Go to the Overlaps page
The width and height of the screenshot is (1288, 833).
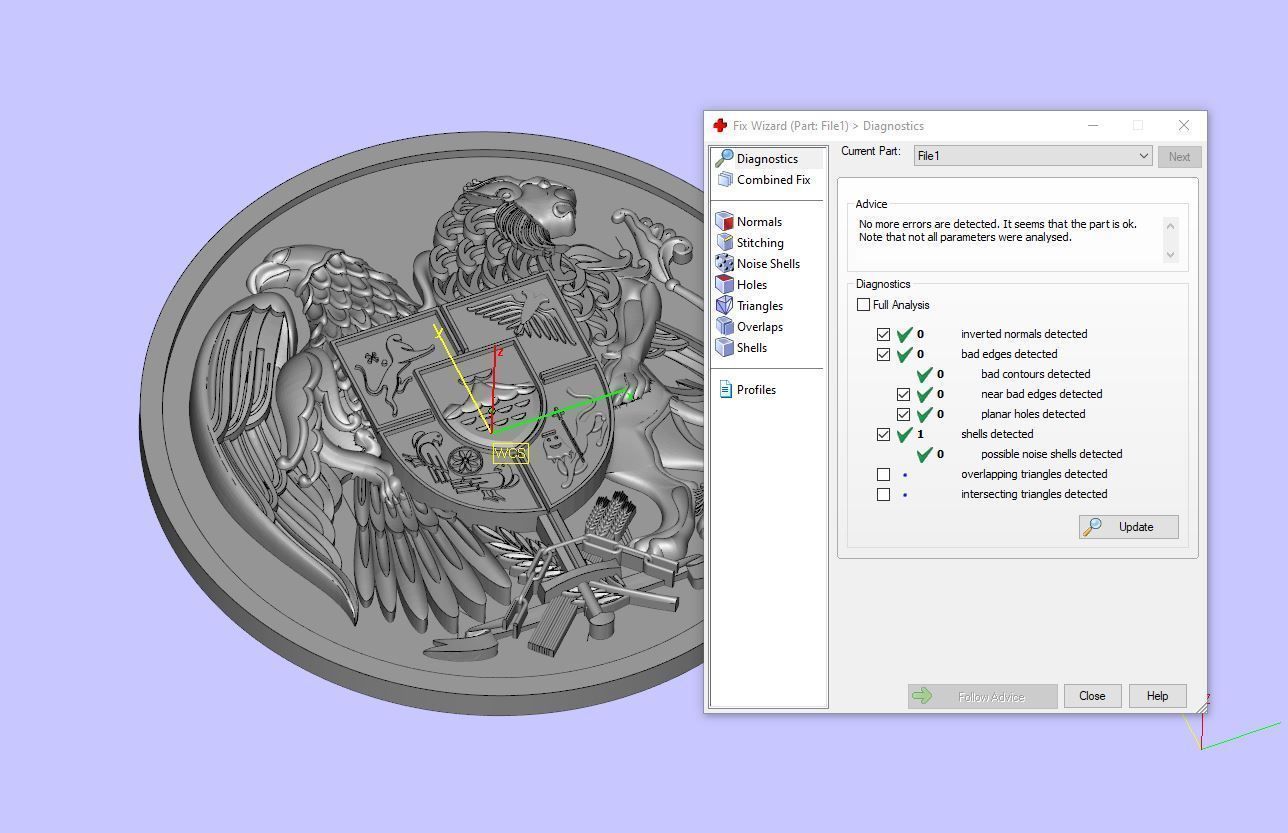(x=760, y=327)
